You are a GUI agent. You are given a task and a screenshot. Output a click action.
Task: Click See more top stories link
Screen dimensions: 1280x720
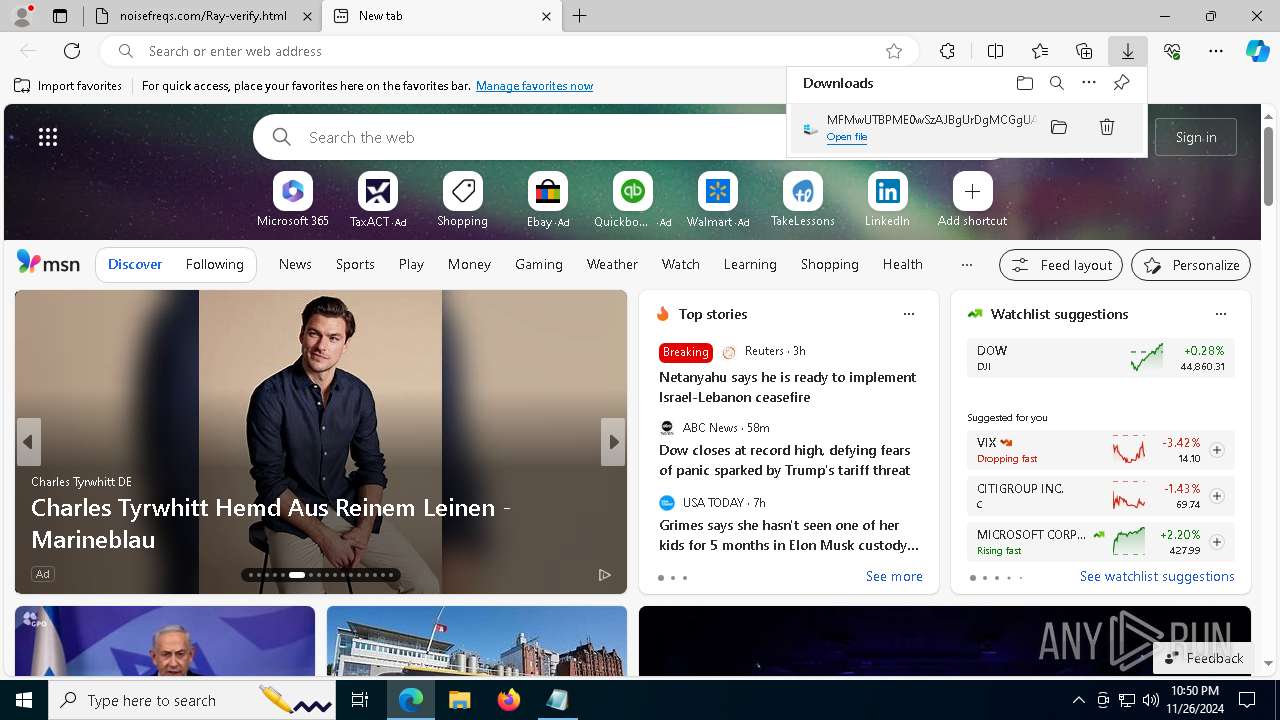click(894, 576)
